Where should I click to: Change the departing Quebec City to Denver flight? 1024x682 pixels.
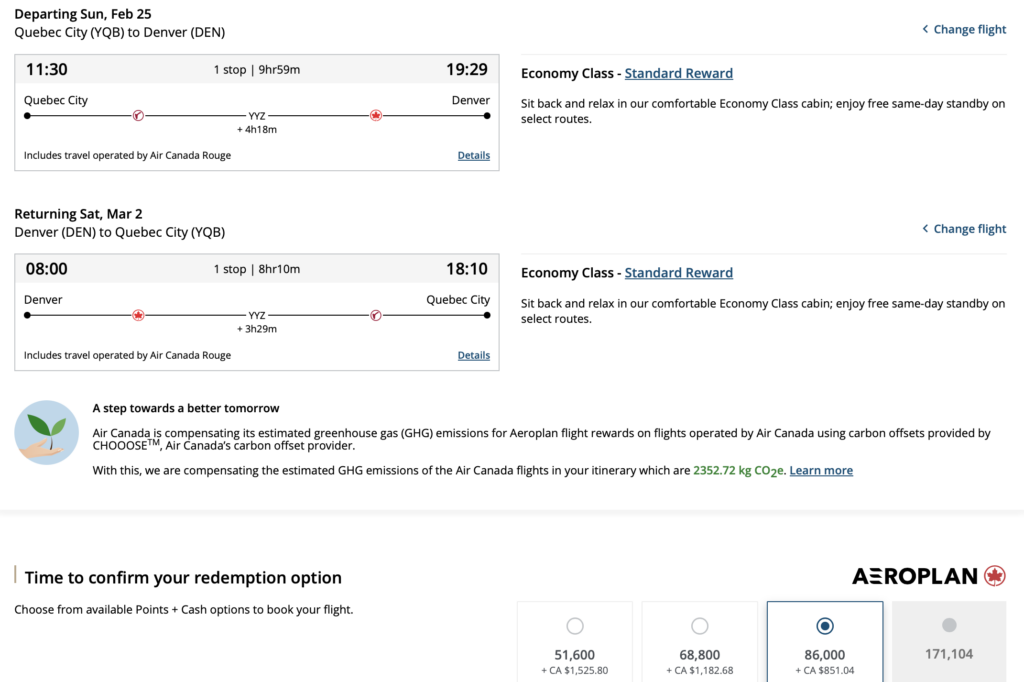point(964,29)
